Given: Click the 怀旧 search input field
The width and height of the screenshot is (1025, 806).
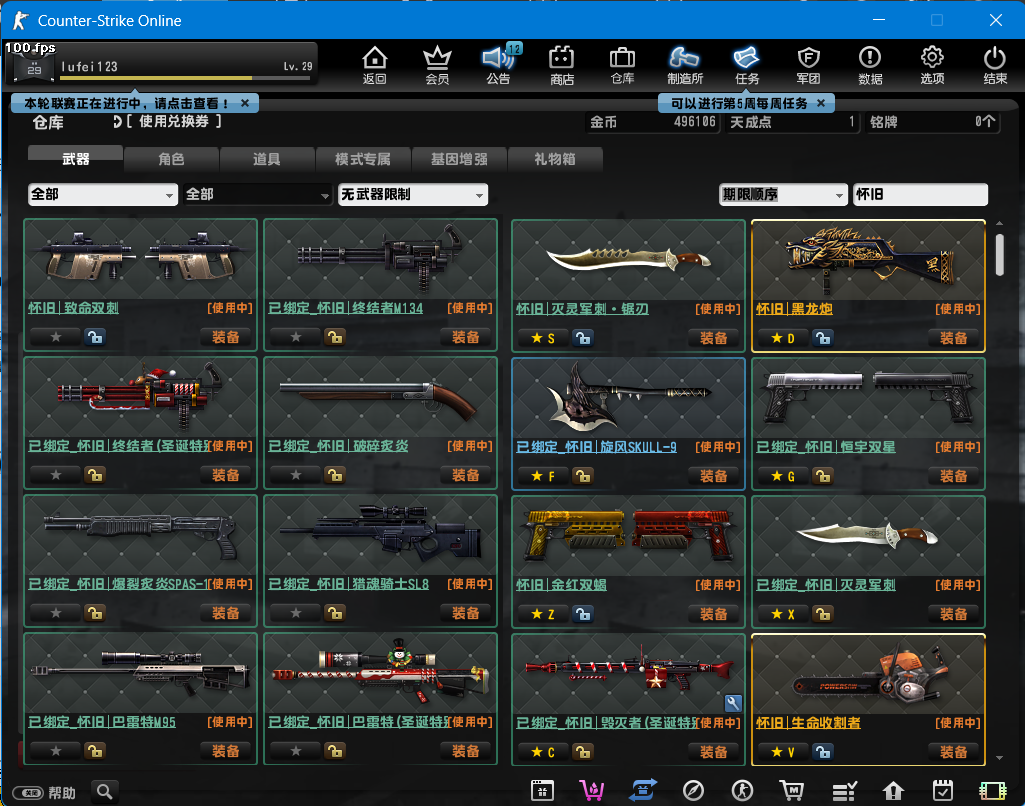Looking at the screenshot, I should 920,194.
